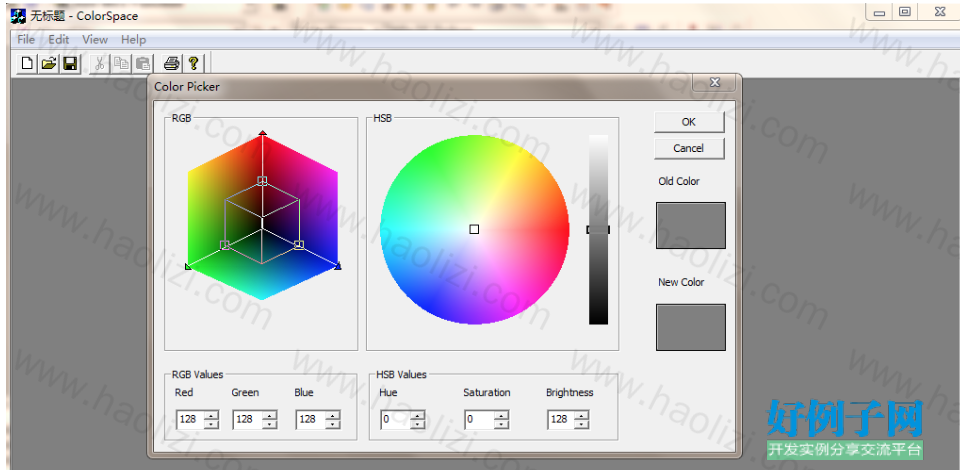Screen dimensions: 960x470
Task: Click the Save floppy disk toolbar icon
Action: (70, 63)
